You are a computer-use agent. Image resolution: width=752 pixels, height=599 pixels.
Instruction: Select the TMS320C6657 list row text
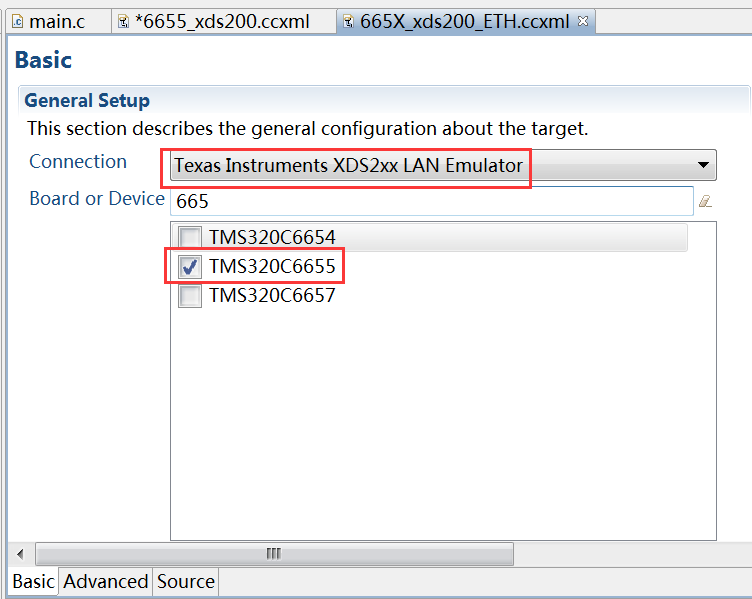click(272, 296)
